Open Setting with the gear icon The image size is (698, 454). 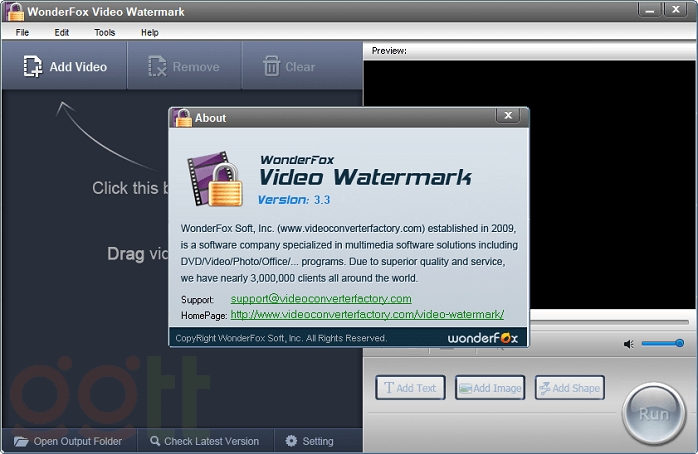click(309, 441)
